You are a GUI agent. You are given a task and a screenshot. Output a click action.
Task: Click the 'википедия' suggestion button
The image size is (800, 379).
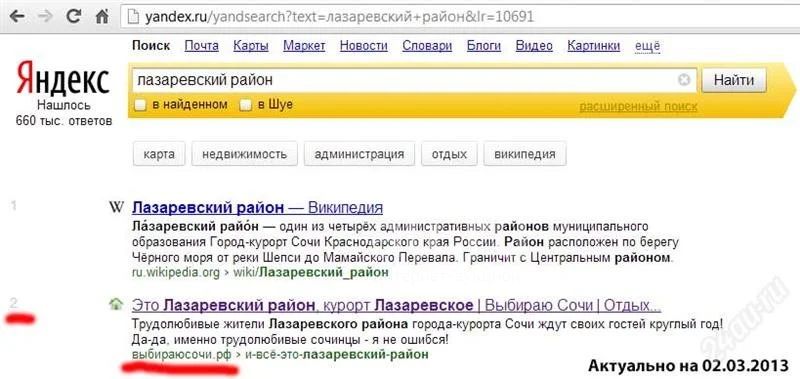click(x=525, y=154)
